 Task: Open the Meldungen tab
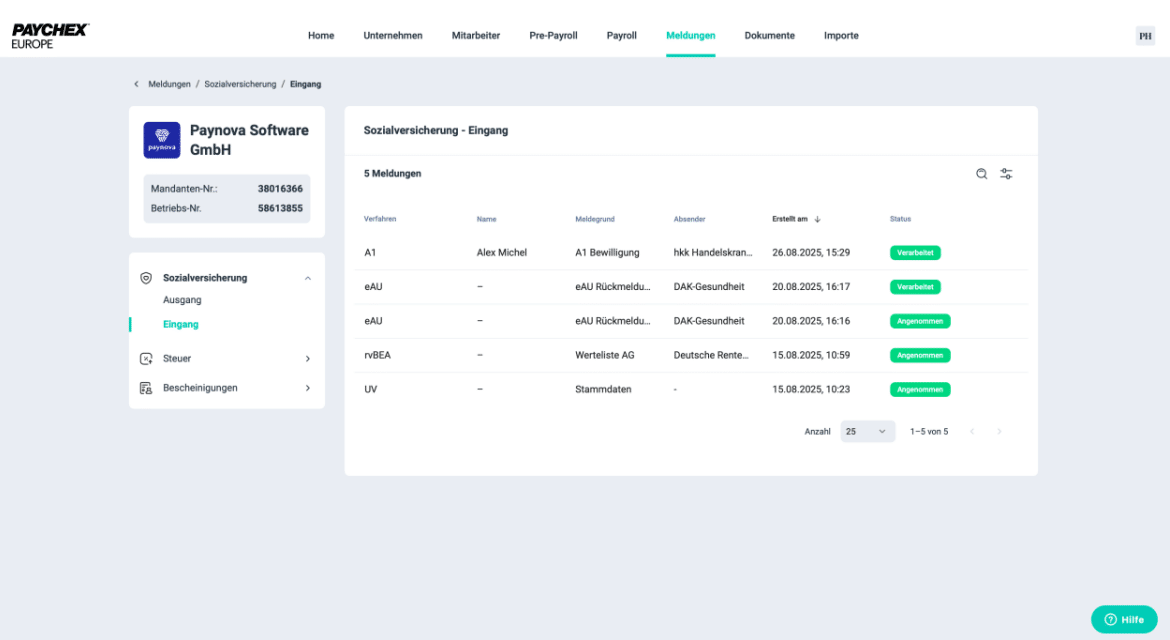coord(690,36)
